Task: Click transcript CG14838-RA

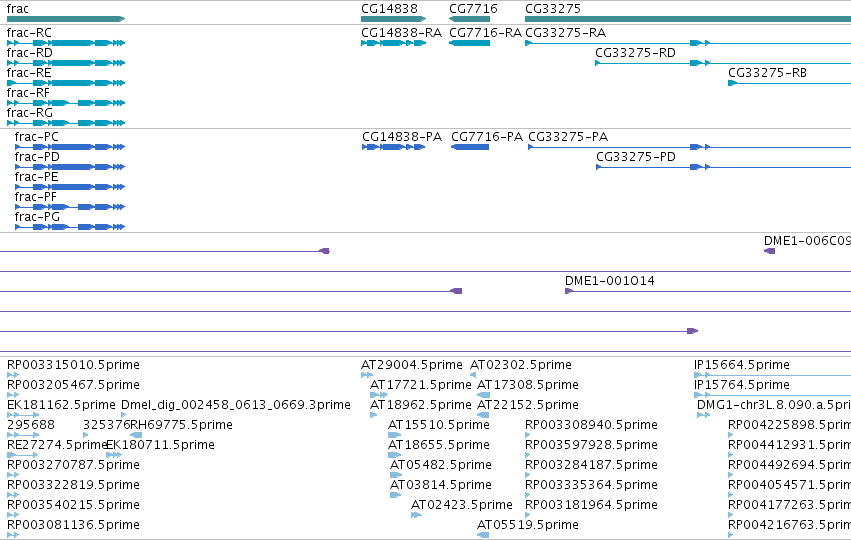Action: 393,43
